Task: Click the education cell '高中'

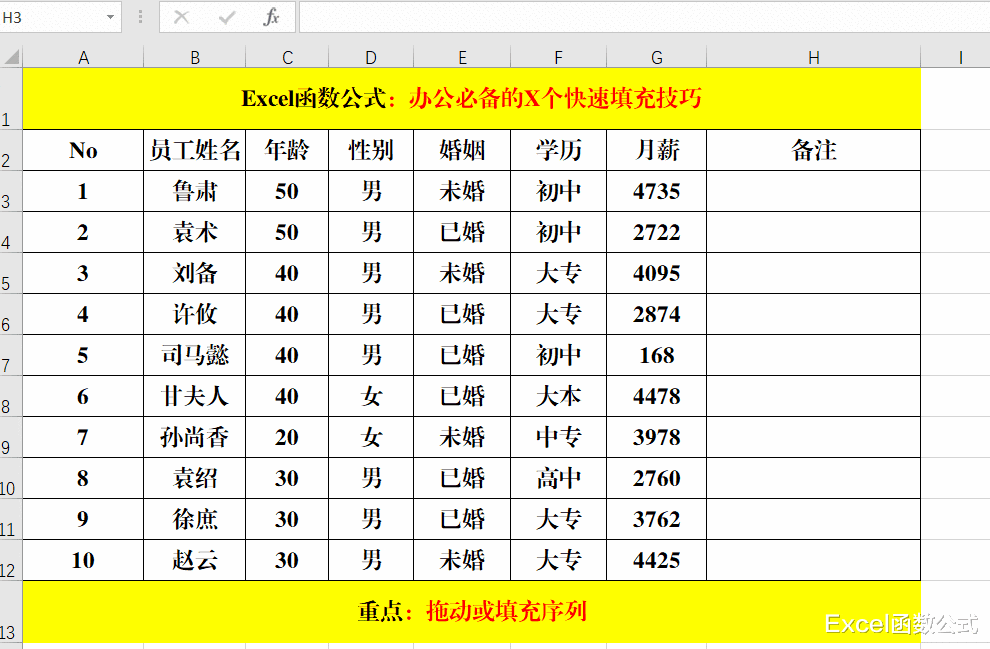Action: tap(559, 479)
